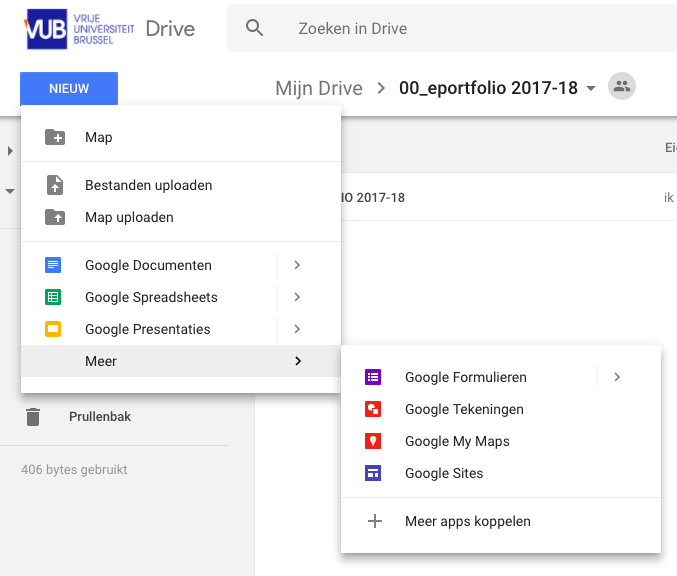
Task: Create a new Google Presentaties file
Action: [x=149, y=329]
